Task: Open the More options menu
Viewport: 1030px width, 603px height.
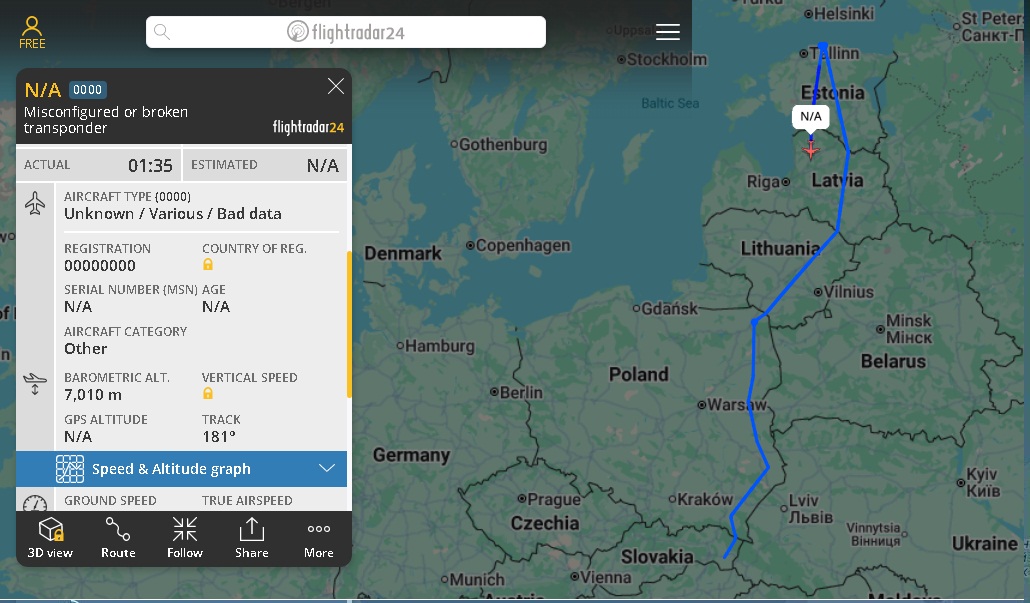Action: (319, 538)
